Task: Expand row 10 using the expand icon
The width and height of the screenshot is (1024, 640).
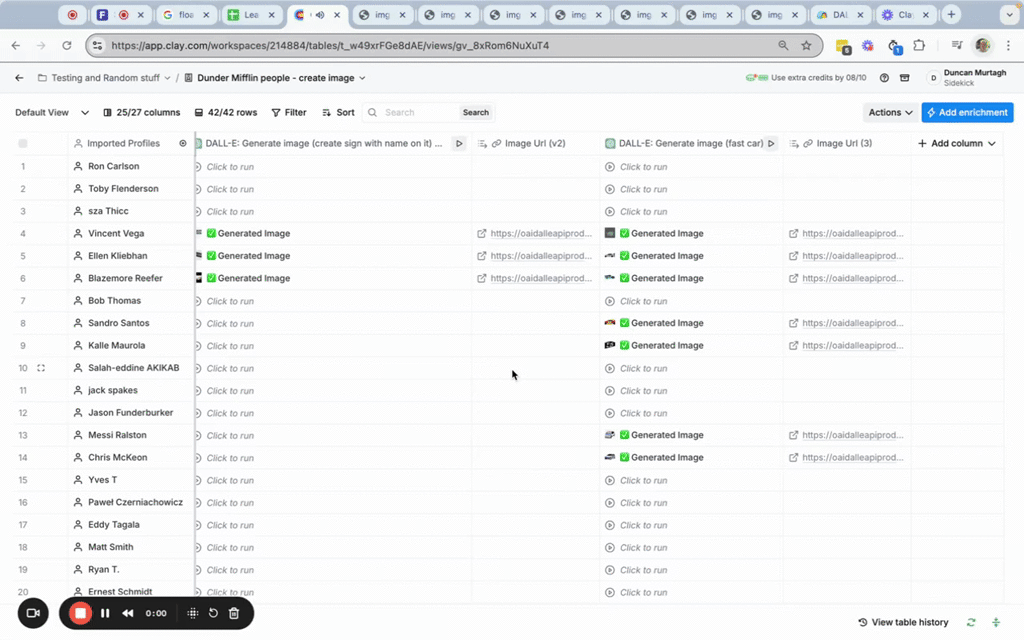Action: pos(41,368)
